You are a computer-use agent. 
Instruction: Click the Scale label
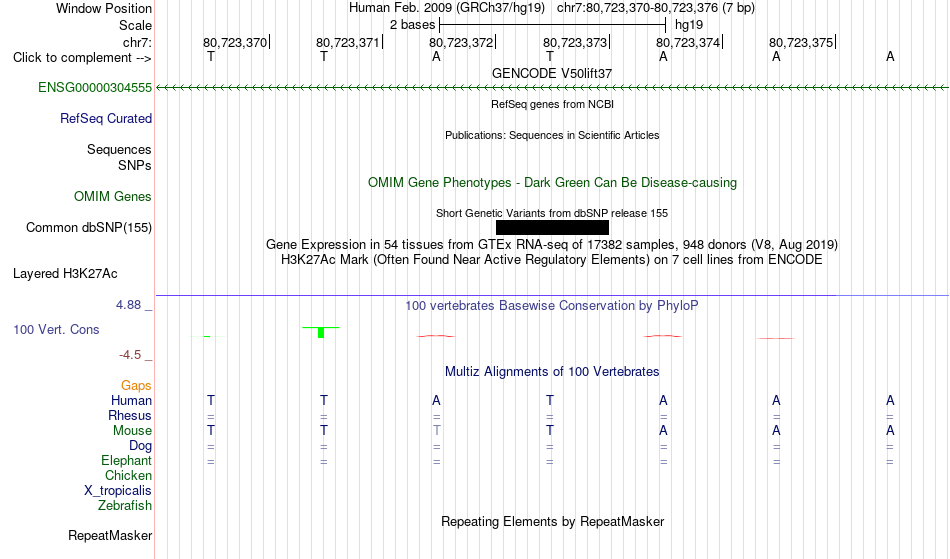tap(136, 25)
